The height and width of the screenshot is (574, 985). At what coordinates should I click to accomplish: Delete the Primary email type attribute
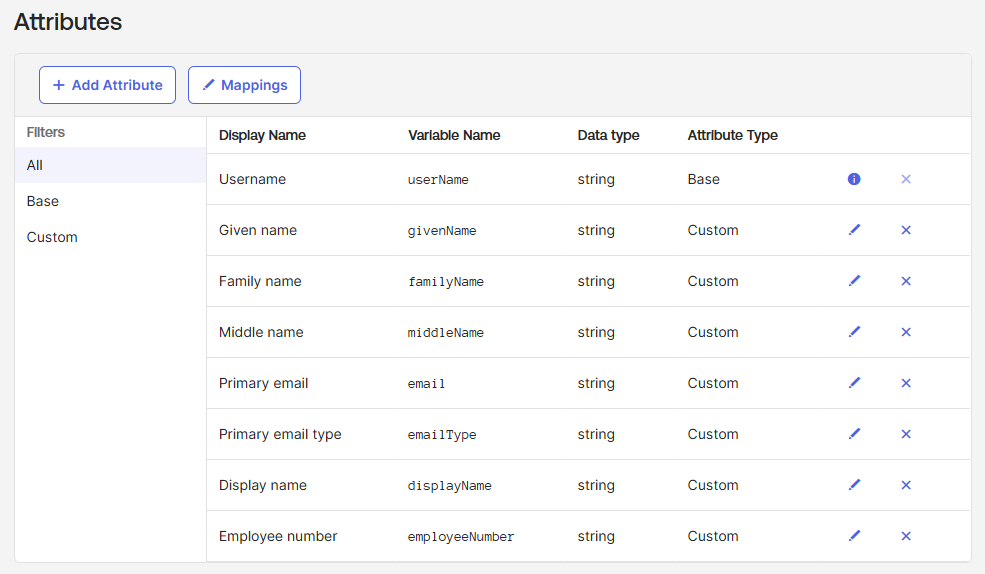coord(906,434)
